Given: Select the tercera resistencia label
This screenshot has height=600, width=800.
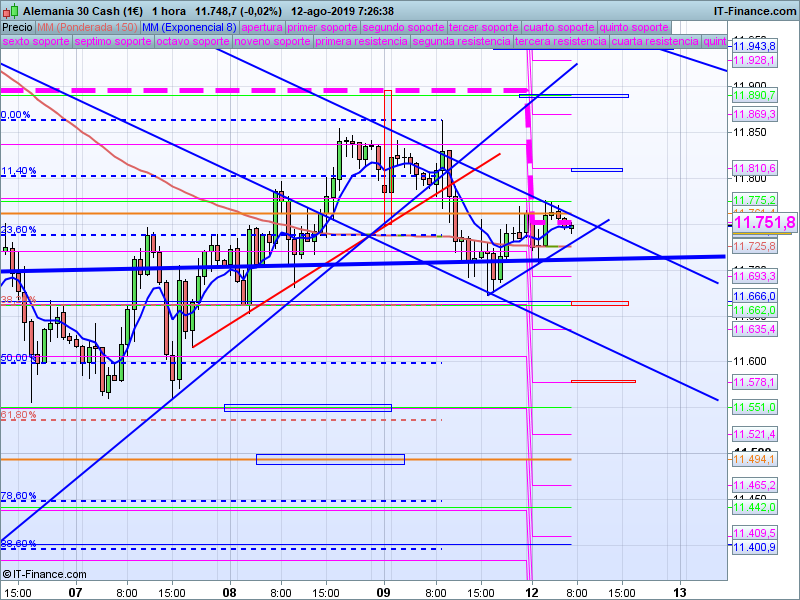Looking at the screenshot, I should tap(561, 41).
